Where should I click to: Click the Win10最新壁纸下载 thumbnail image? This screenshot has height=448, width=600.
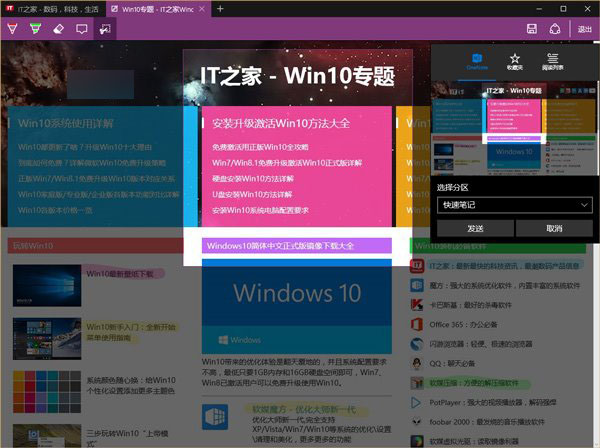(x=47, y=285)
